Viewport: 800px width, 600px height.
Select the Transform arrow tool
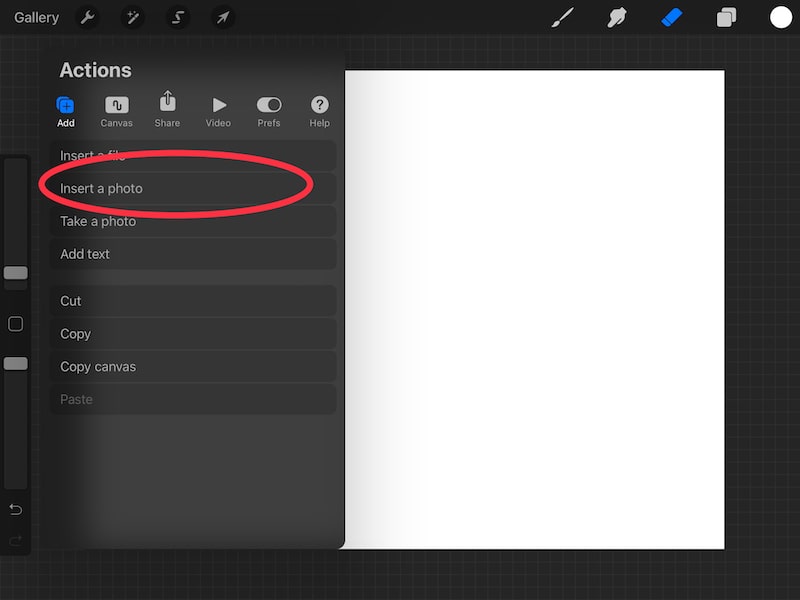224,17
